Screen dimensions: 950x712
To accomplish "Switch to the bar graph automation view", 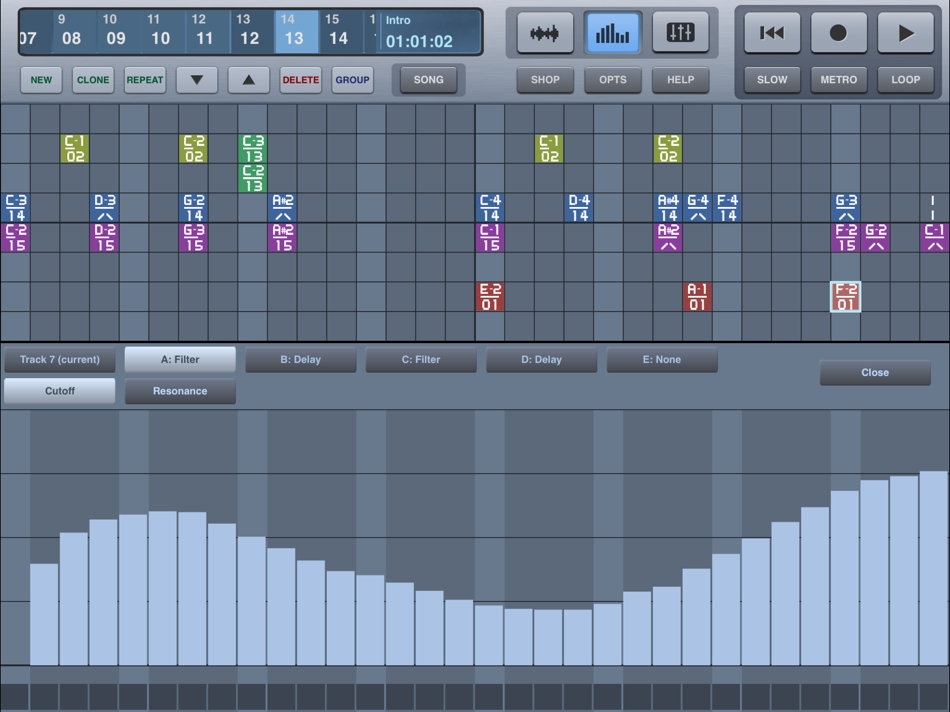I will pos(613,33).
